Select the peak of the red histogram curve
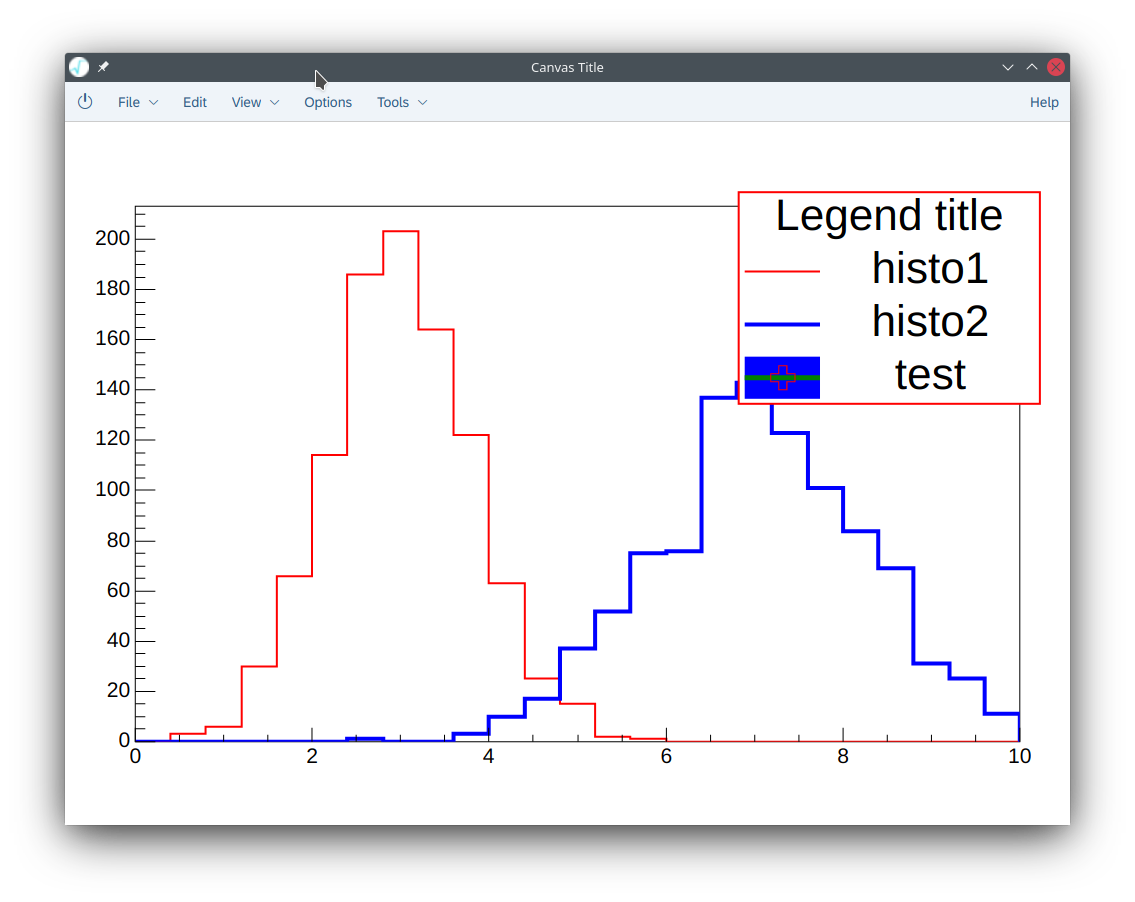Screen dimensions: 1135x902 (x=399, y=231)
